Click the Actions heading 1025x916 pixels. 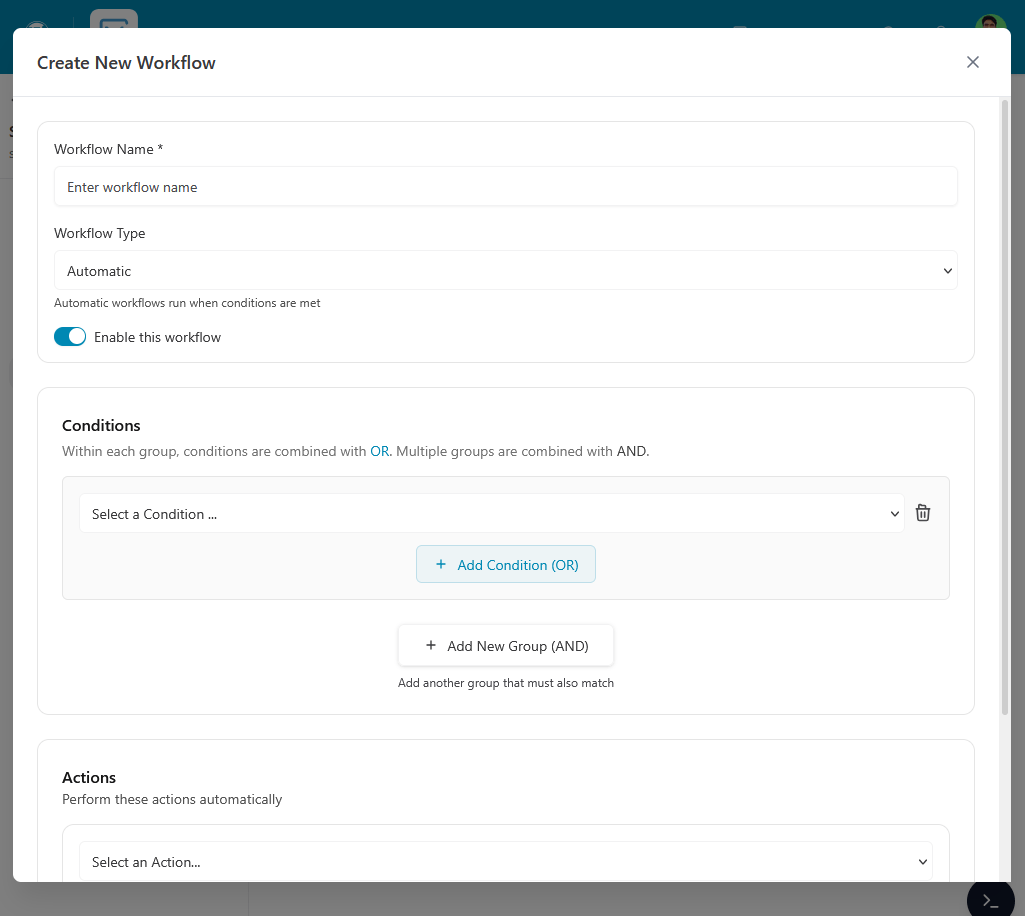pos(89,777)
